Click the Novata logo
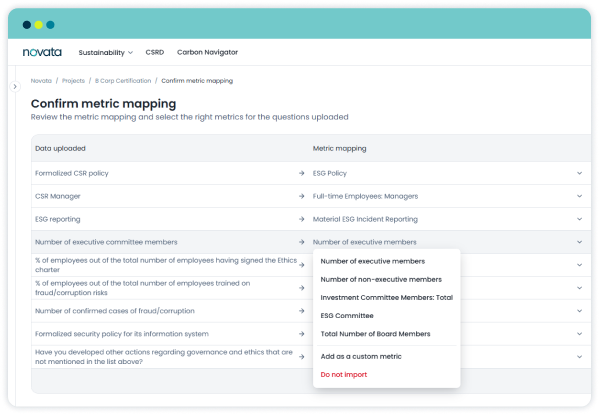 (x=42, y=52)
